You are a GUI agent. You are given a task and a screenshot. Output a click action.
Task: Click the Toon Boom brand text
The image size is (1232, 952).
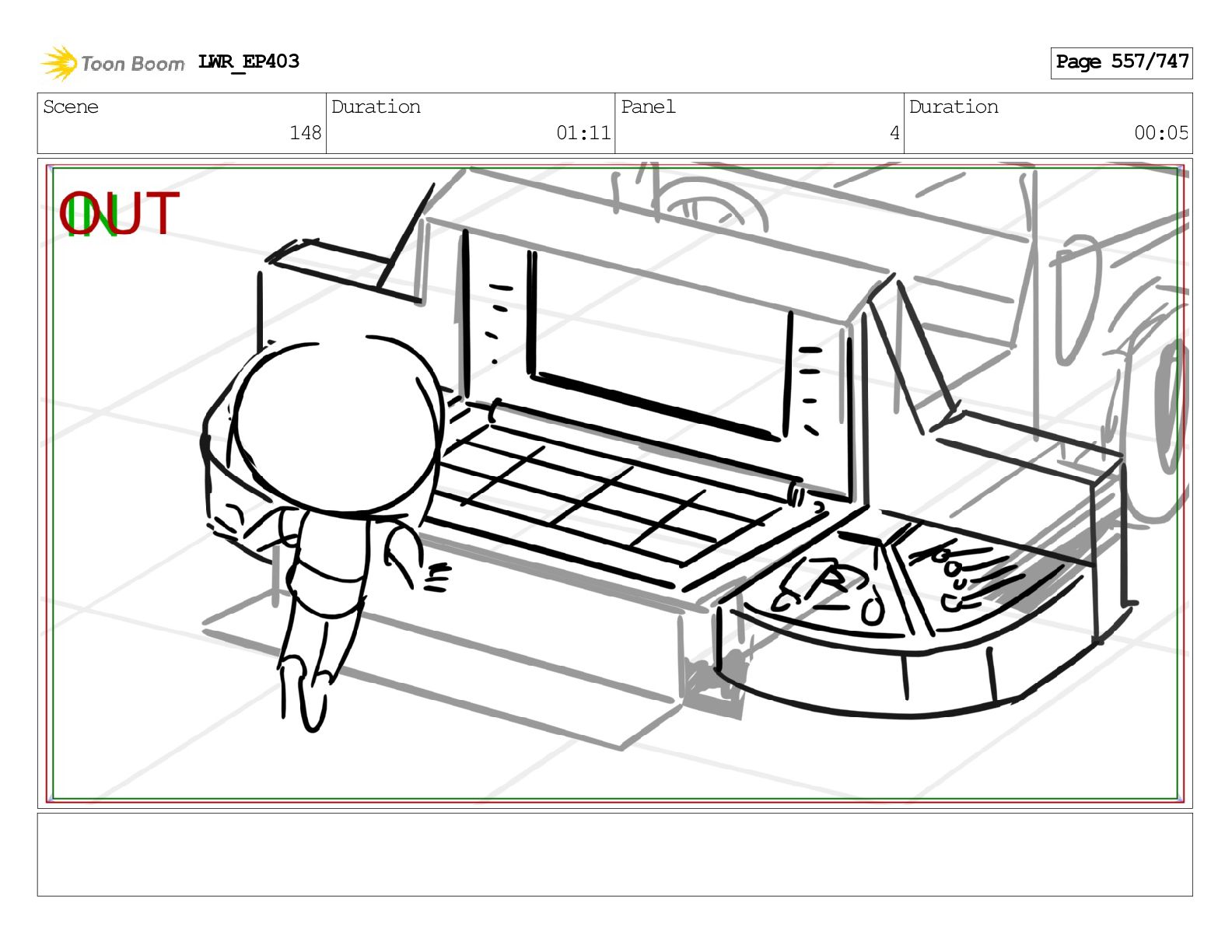coord(132,64)
